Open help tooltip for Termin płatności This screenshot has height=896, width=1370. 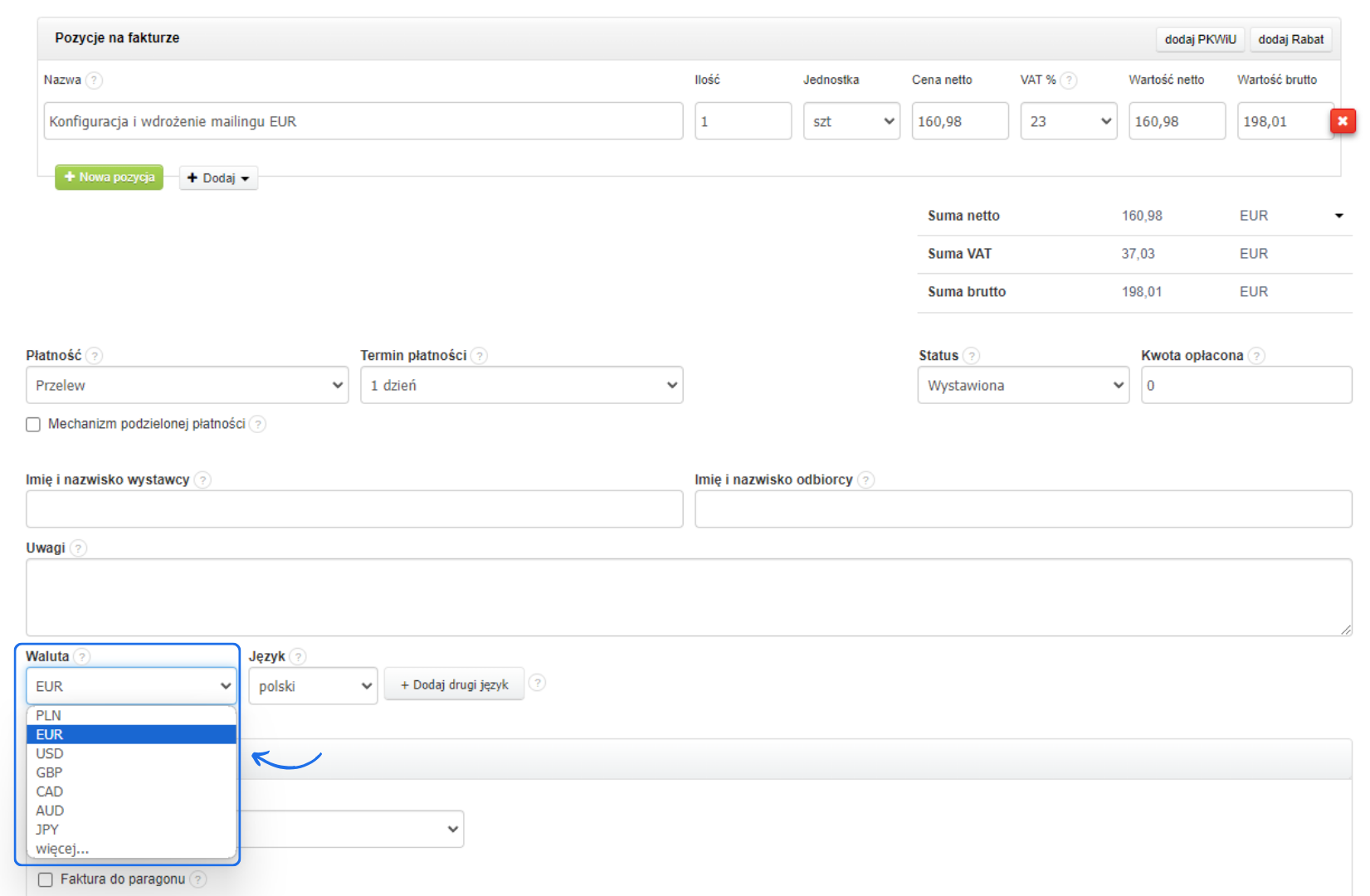point(479,356)
